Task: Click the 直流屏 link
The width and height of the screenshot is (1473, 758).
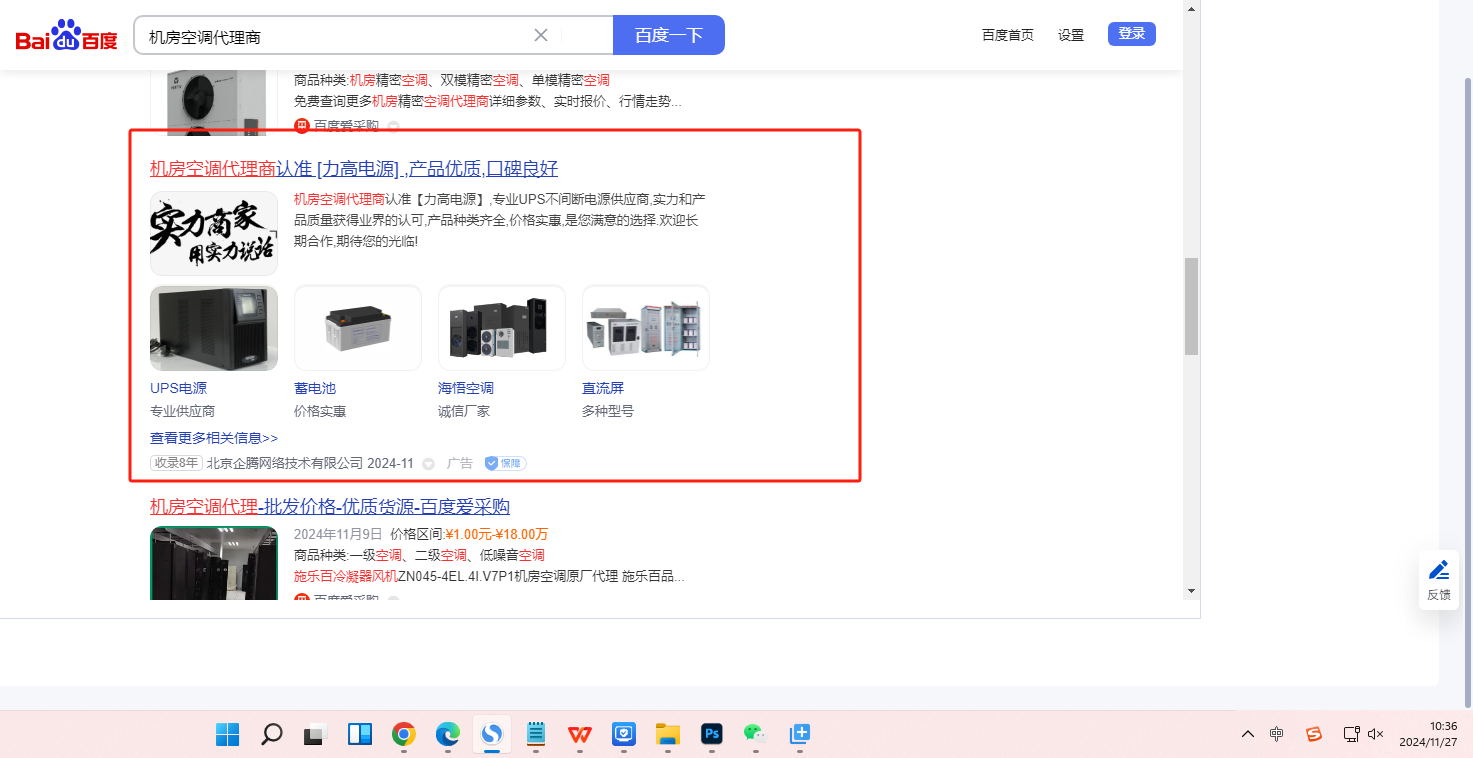Action: click(603, 388)
